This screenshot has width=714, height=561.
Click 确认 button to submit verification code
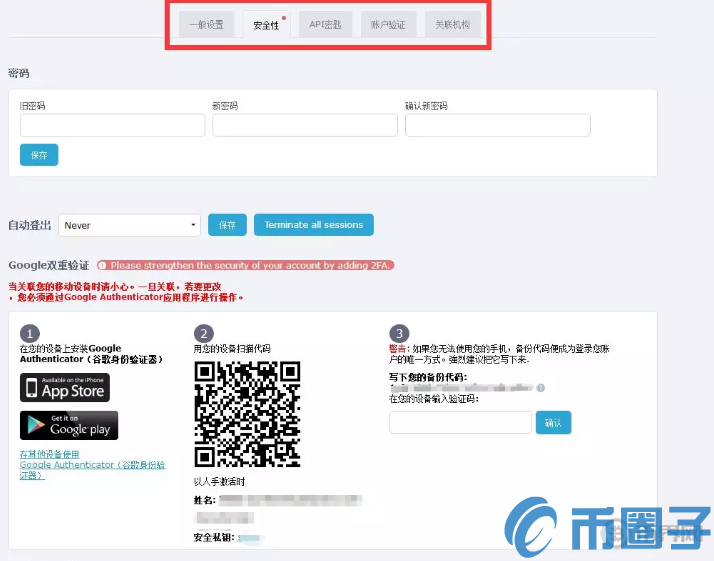click(553, 423)
